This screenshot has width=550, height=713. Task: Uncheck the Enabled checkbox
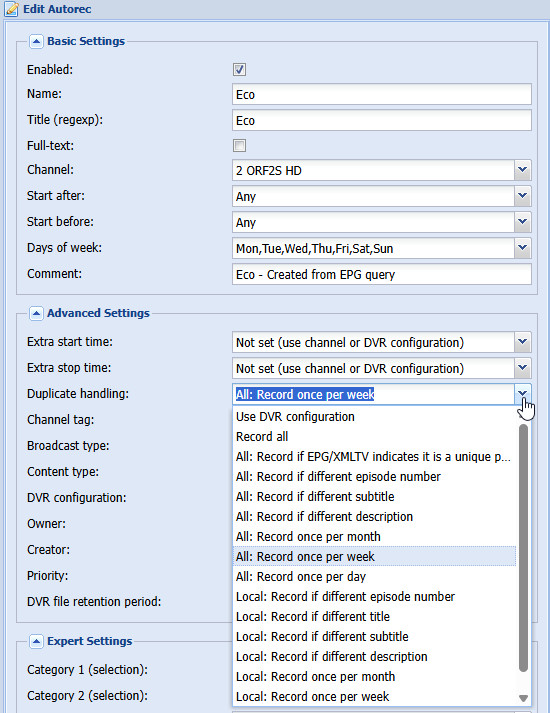click(x=240, y=70)
